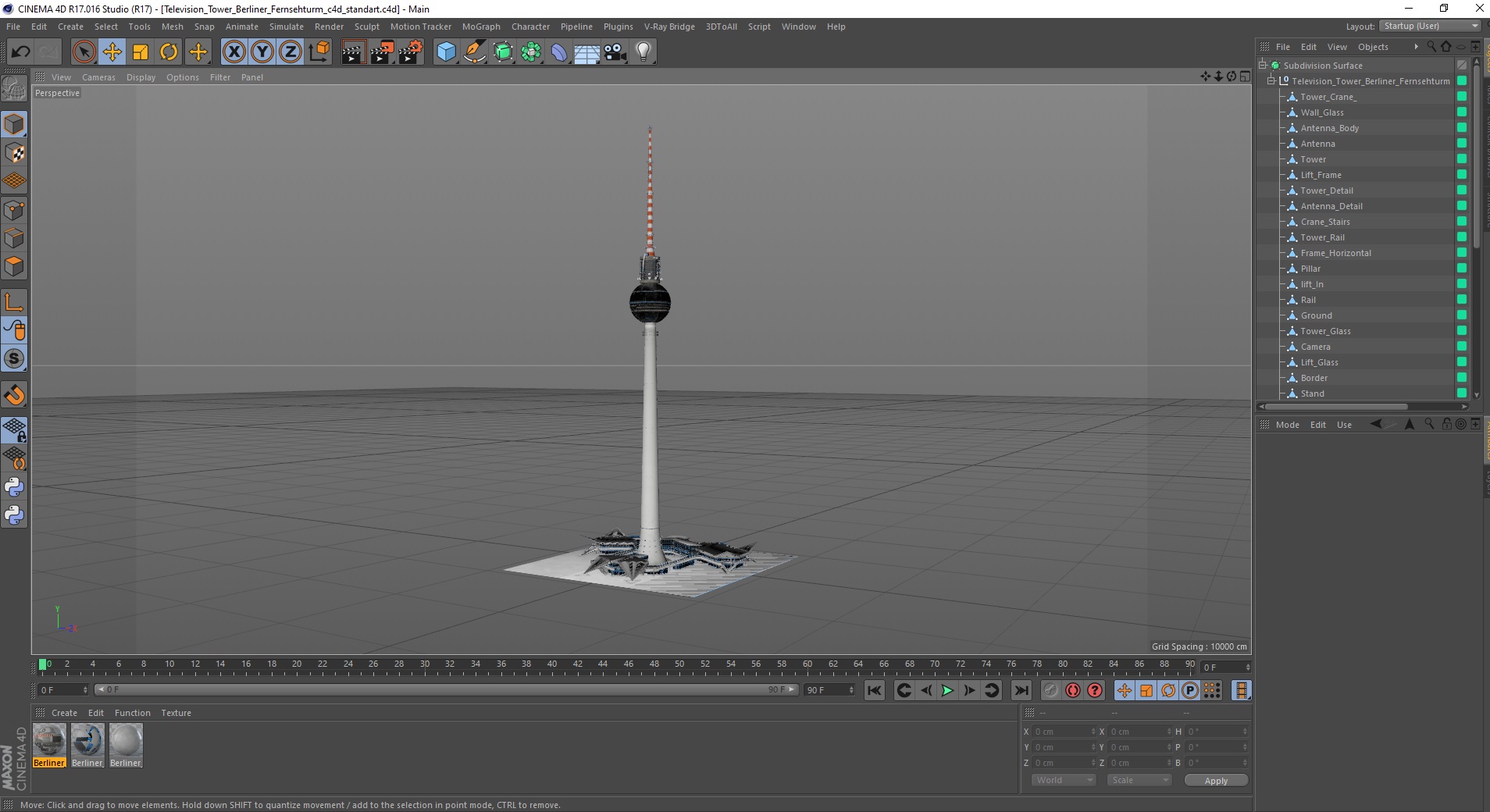Toggle Snap enable S icon
The height and width of the screenshot is (812, 1490).
point(15,359)
